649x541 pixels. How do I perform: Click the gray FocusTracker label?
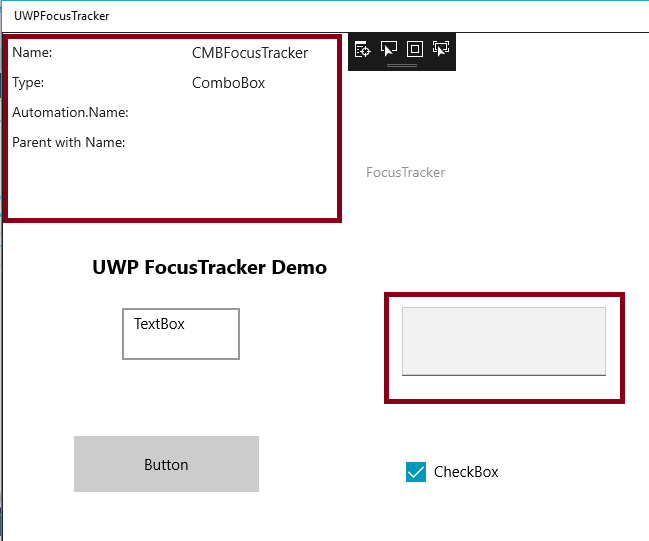tap(405, 172)
